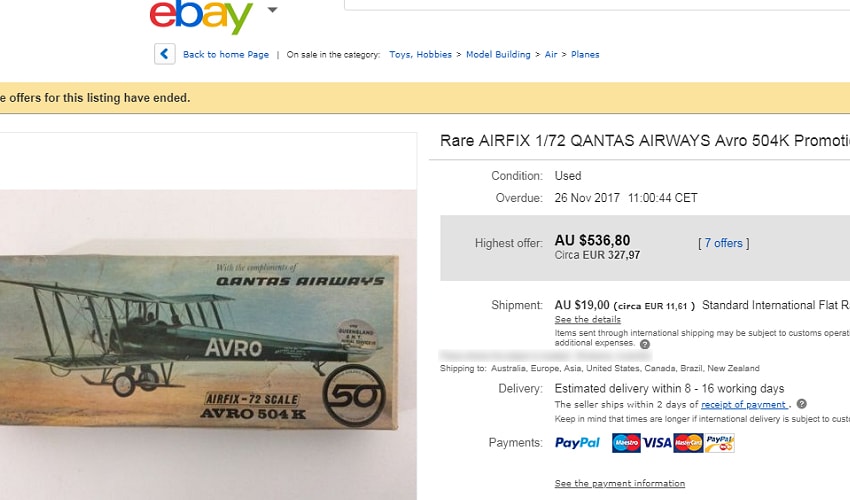See the payment information link

[620, 483]
